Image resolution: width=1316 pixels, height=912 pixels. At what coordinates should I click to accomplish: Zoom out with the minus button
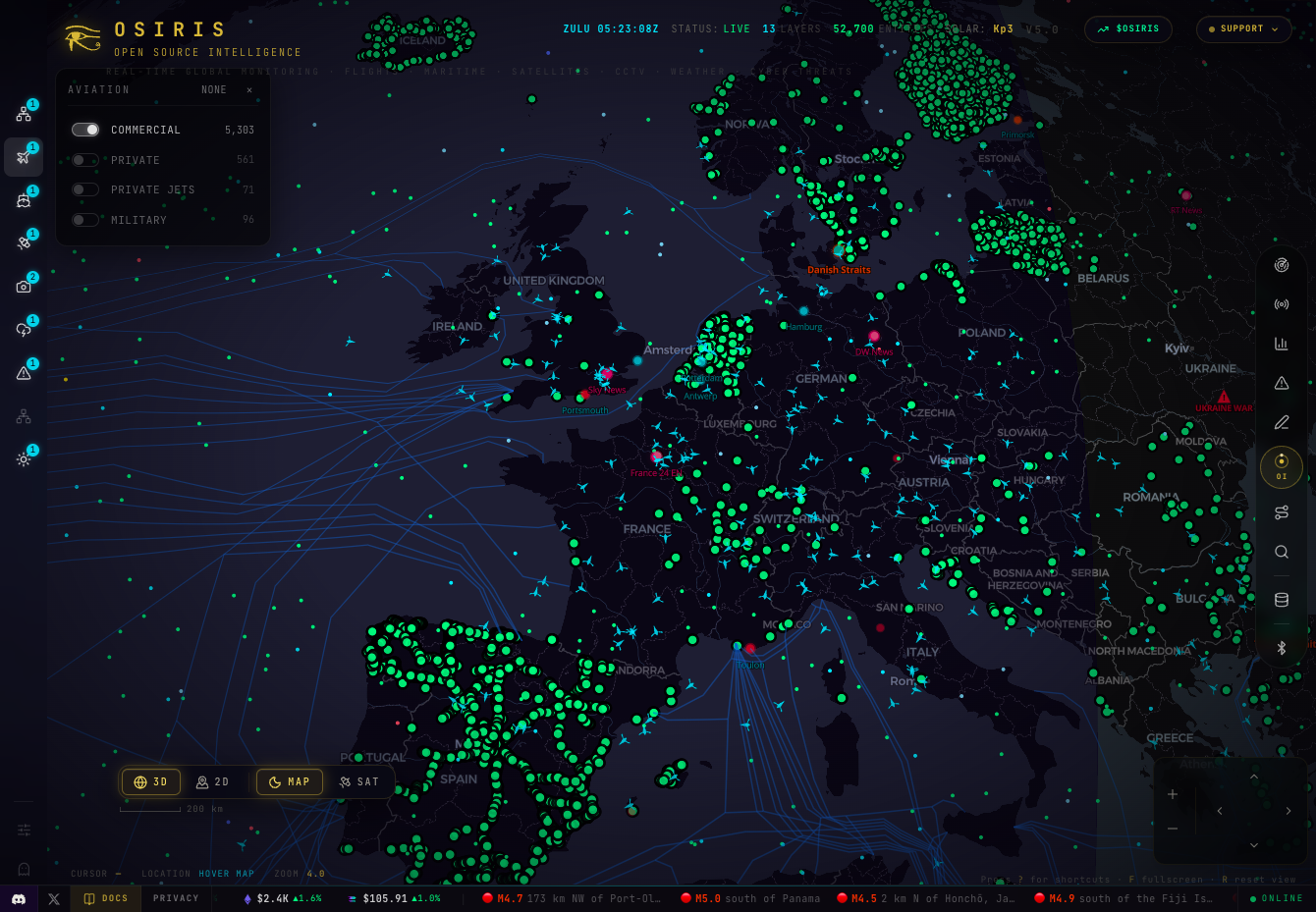pyautogui.click(x=1173, y=829)
